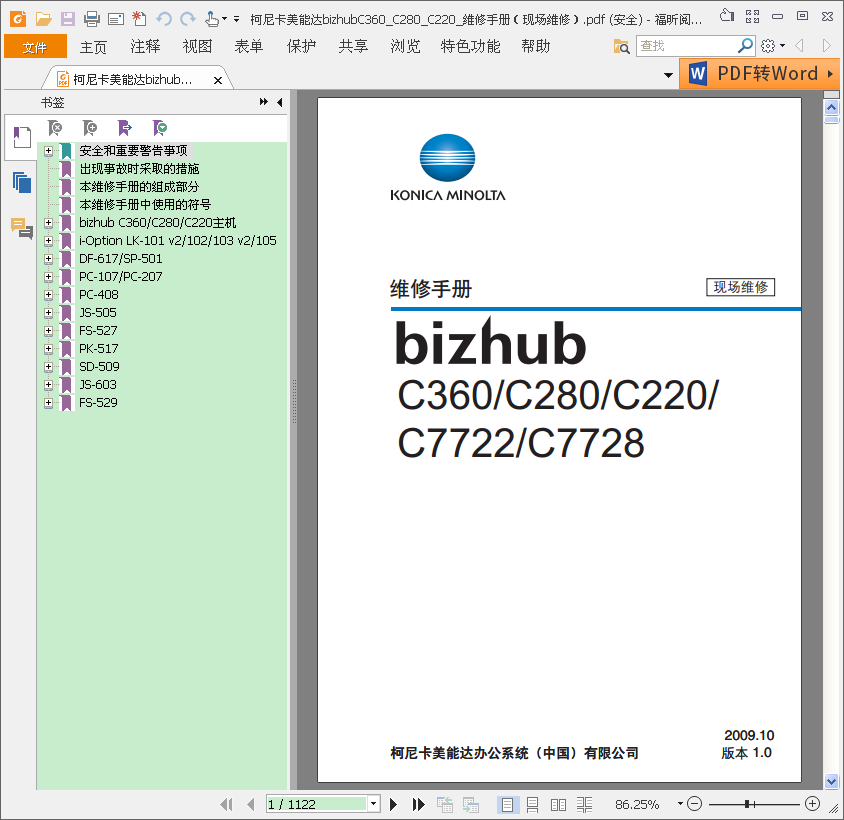Click the add new bookmark icon
844x820 pixels.
click(90, 128)
